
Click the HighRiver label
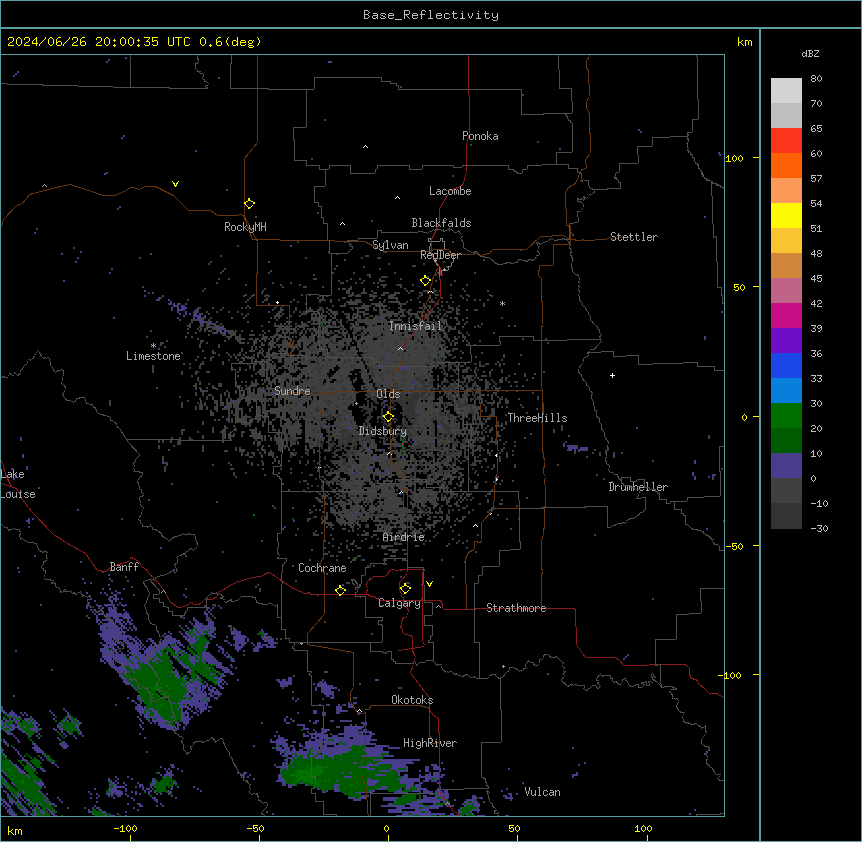[x=430, y=743]
